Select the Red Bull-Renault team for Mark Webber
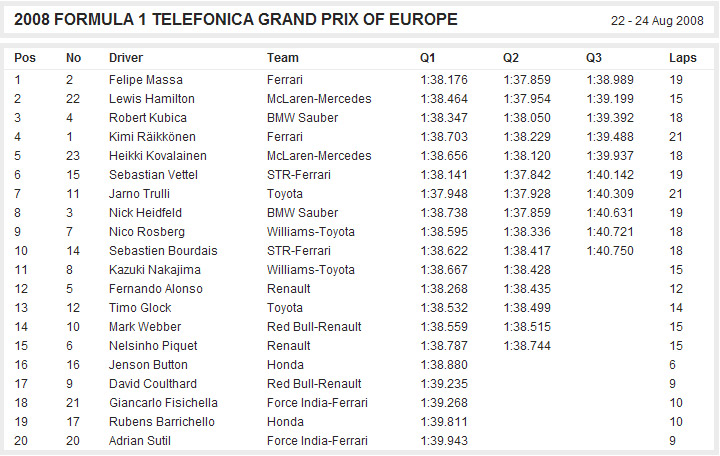Viewport: 720px width, 456px height. click(x=314, y=327)
